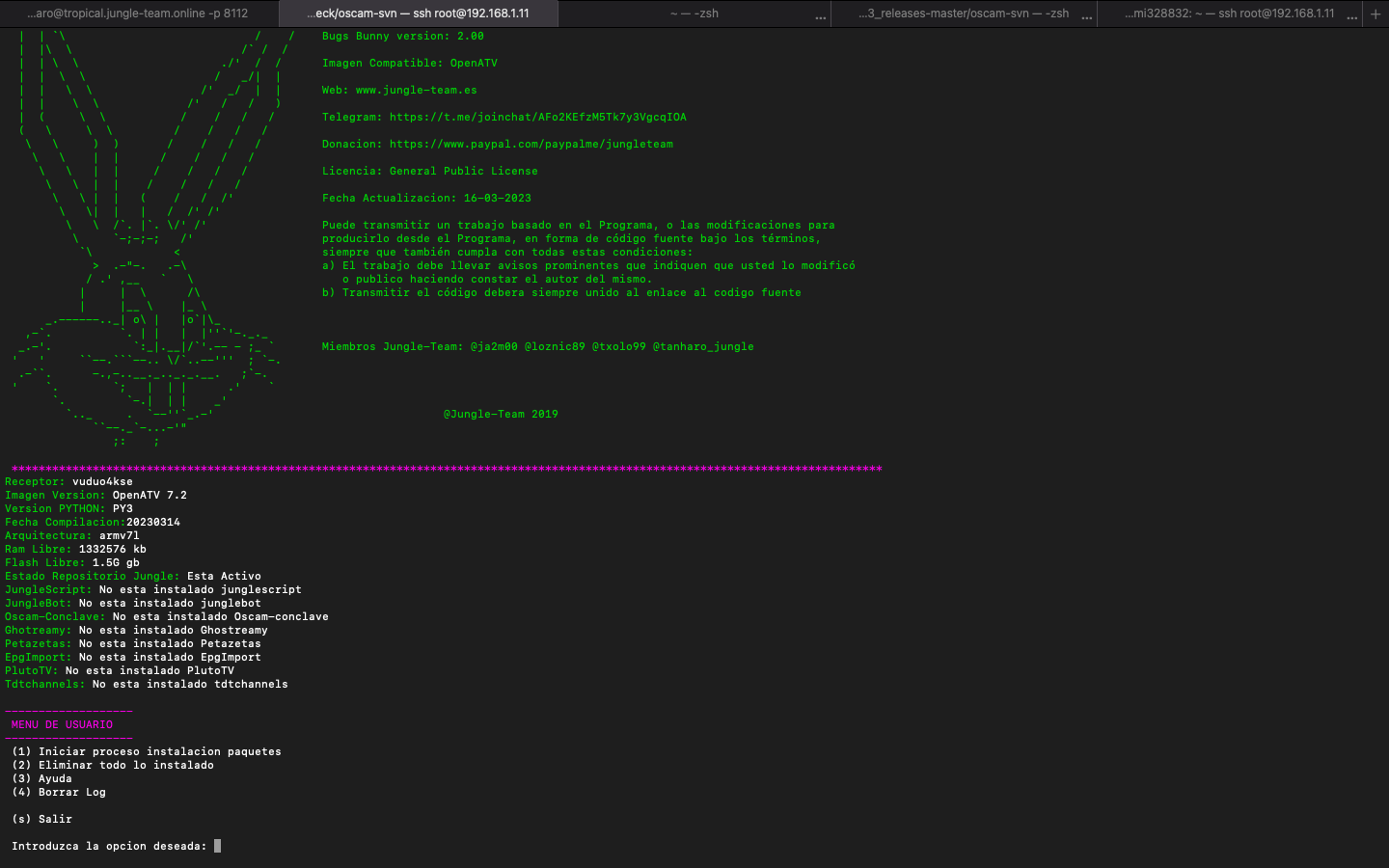Image resolution: width=1389 pixels, height=868 pixels.
Task: Select the oscam-svn ssh root@192.168.1.11 tab
Action: pyautogui.click(x=418, y=14)
